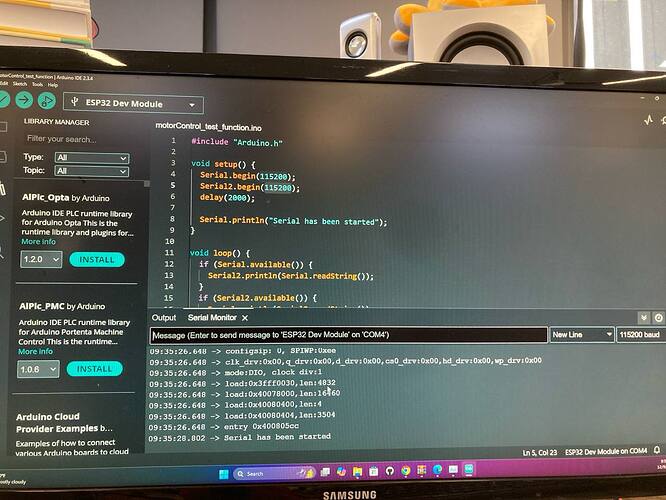Focus the Serial Monitor message input field
The width and height of the screenshot is (666, 500).
(x=348, y=335)
